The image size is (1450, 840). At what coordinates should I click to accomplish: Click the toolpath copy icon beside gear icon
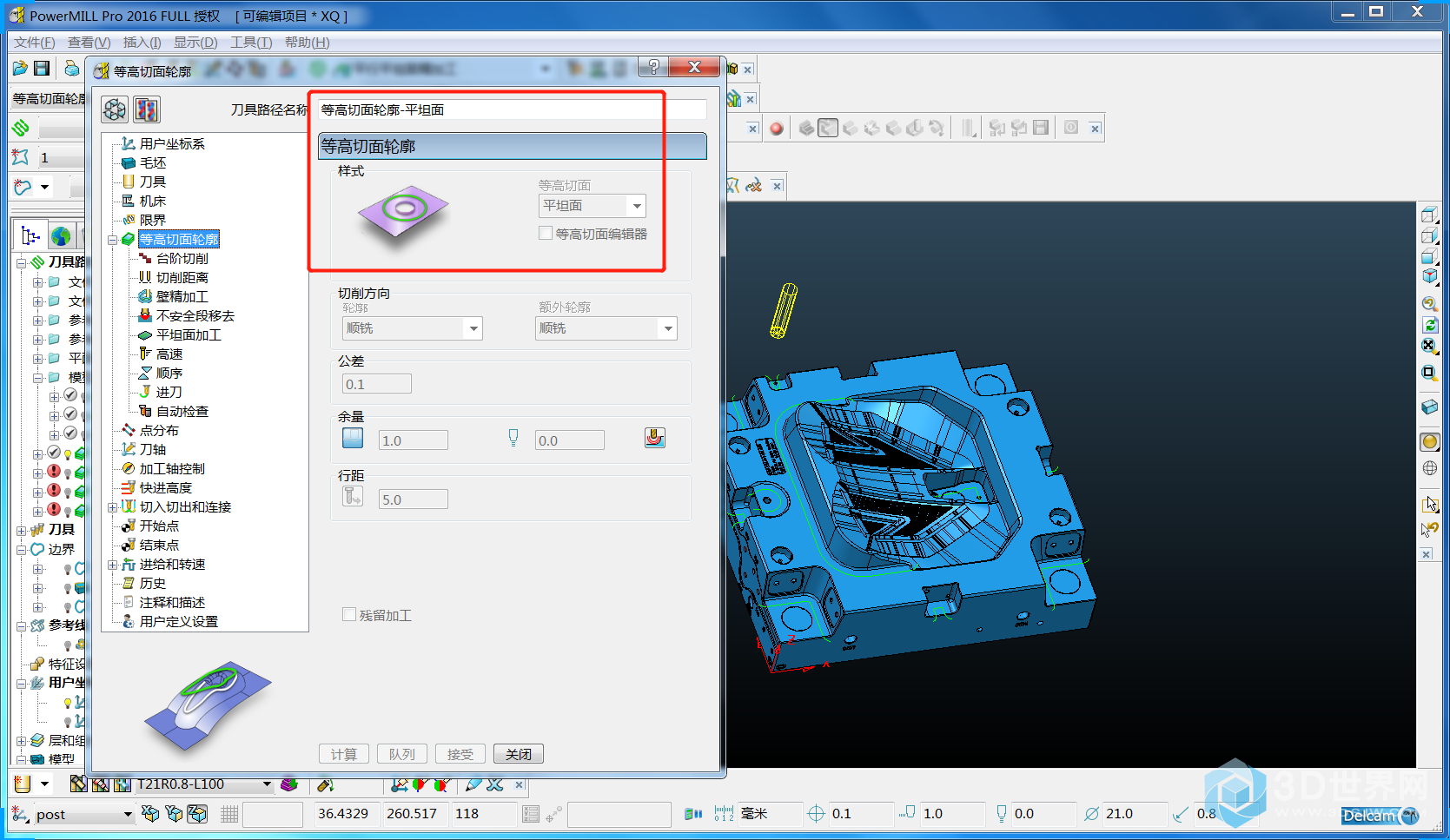(147, 109)
